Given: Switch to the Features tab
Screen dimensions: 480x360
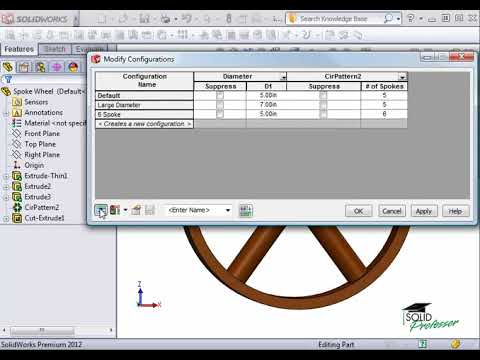Looking at the screenshot, I should pos(19,49).
